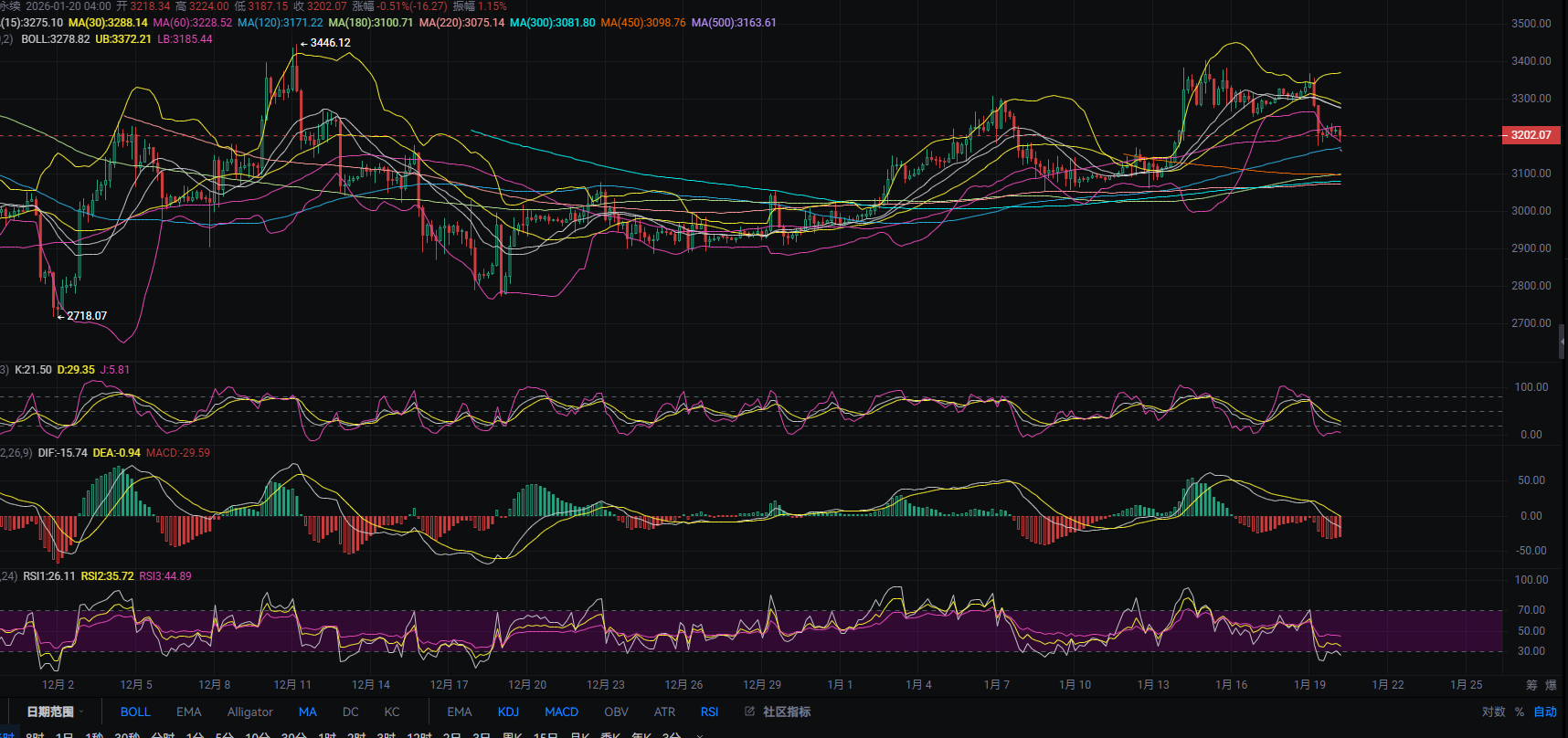
Task: Select 自动 auto scale mode
Action: tap(1545, 712)
